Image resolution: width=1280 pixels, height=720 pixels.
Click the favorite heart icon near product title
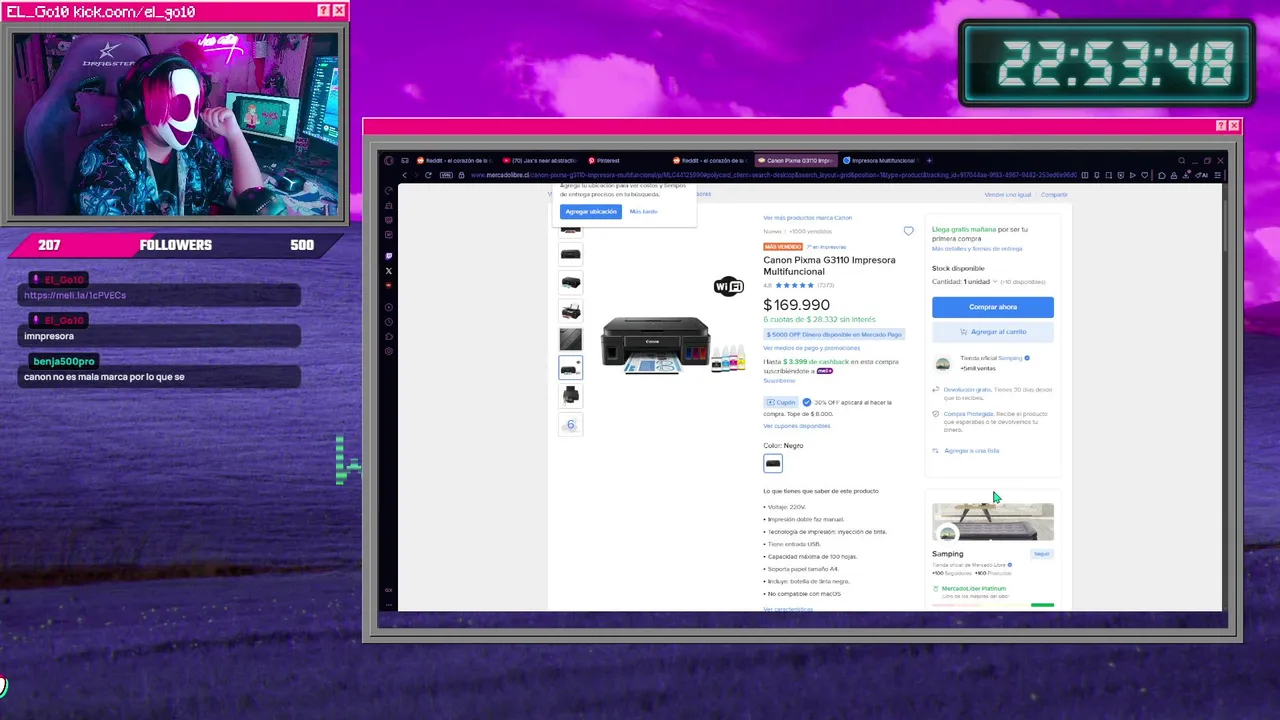pyautogui.click(x=908, y=231)
